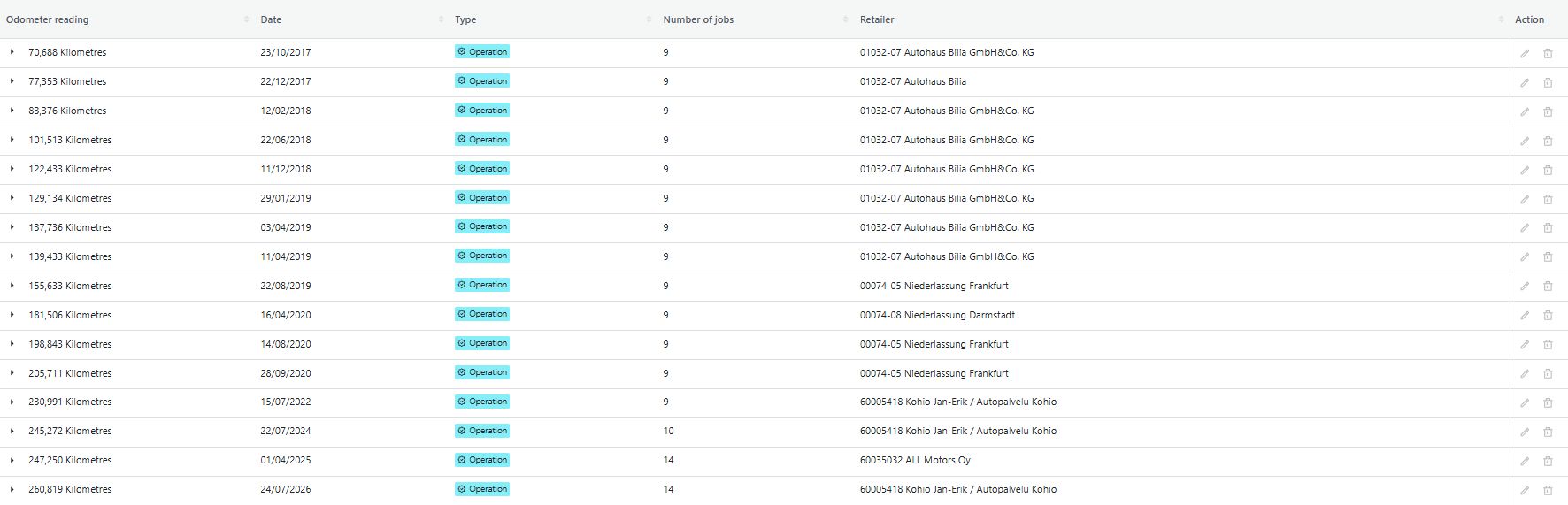Remove the 83,376 Kilometres row
Image resolution: width=1568 pixels, height=505 pixels.
1548,111
